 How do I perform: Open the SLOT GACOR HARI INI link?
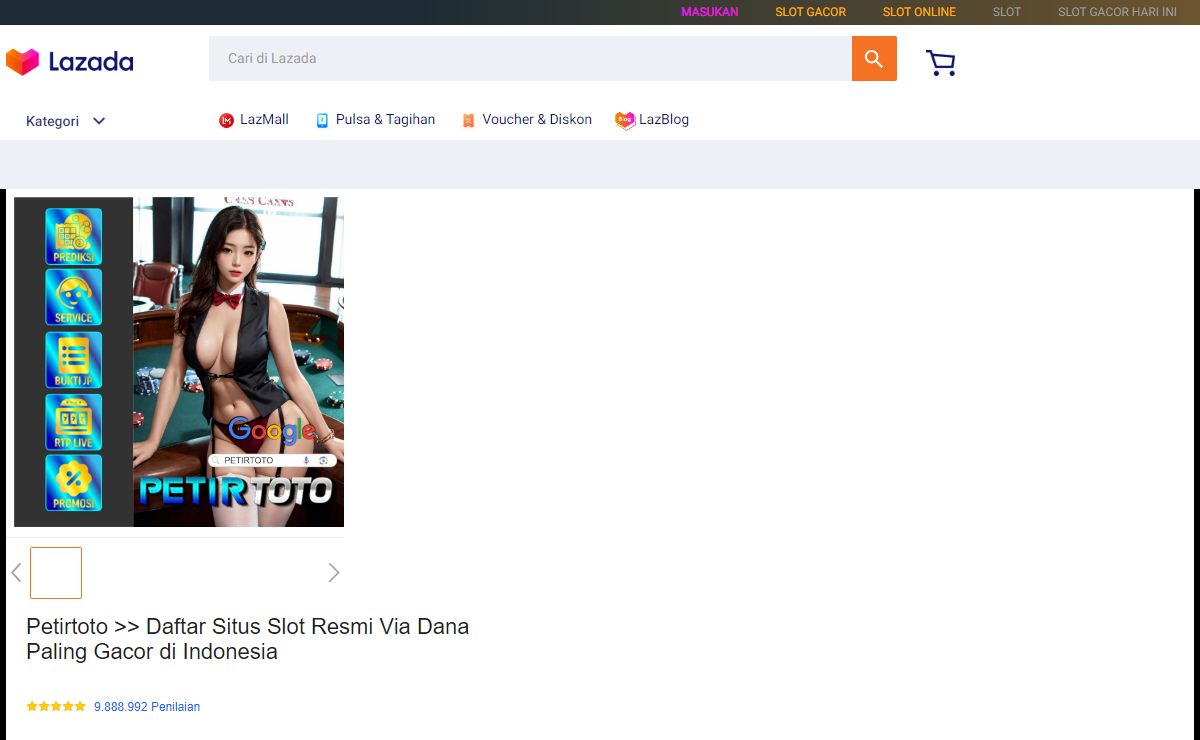pyautogui.click(x=1117, y=12)
